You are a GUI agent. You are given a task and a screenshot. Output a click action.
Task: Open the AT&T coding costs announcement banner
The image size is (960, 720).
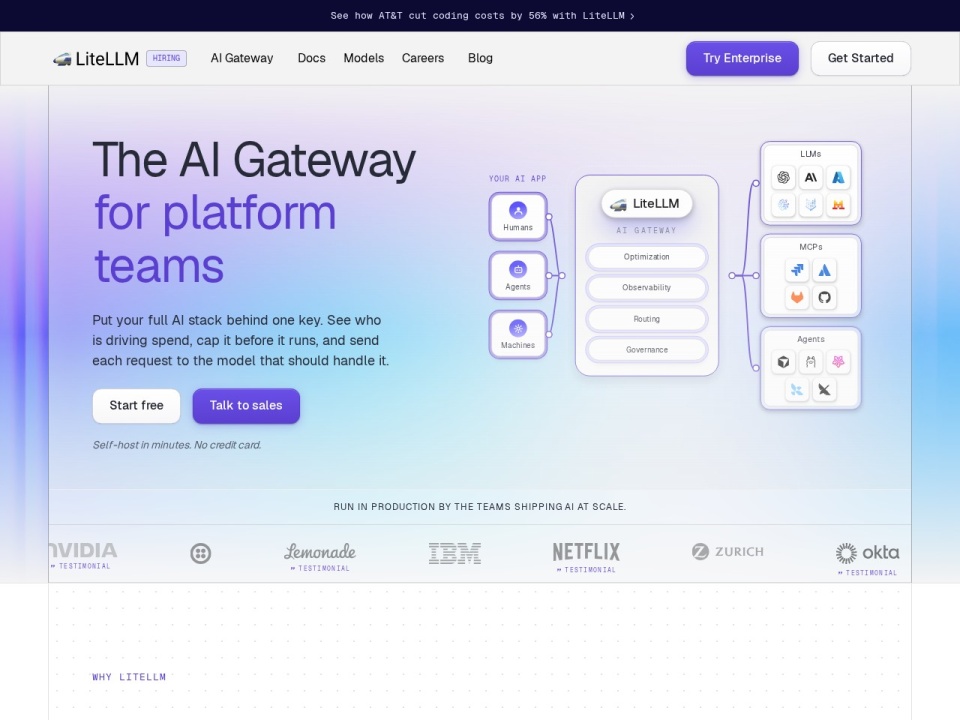click(482, 16)
